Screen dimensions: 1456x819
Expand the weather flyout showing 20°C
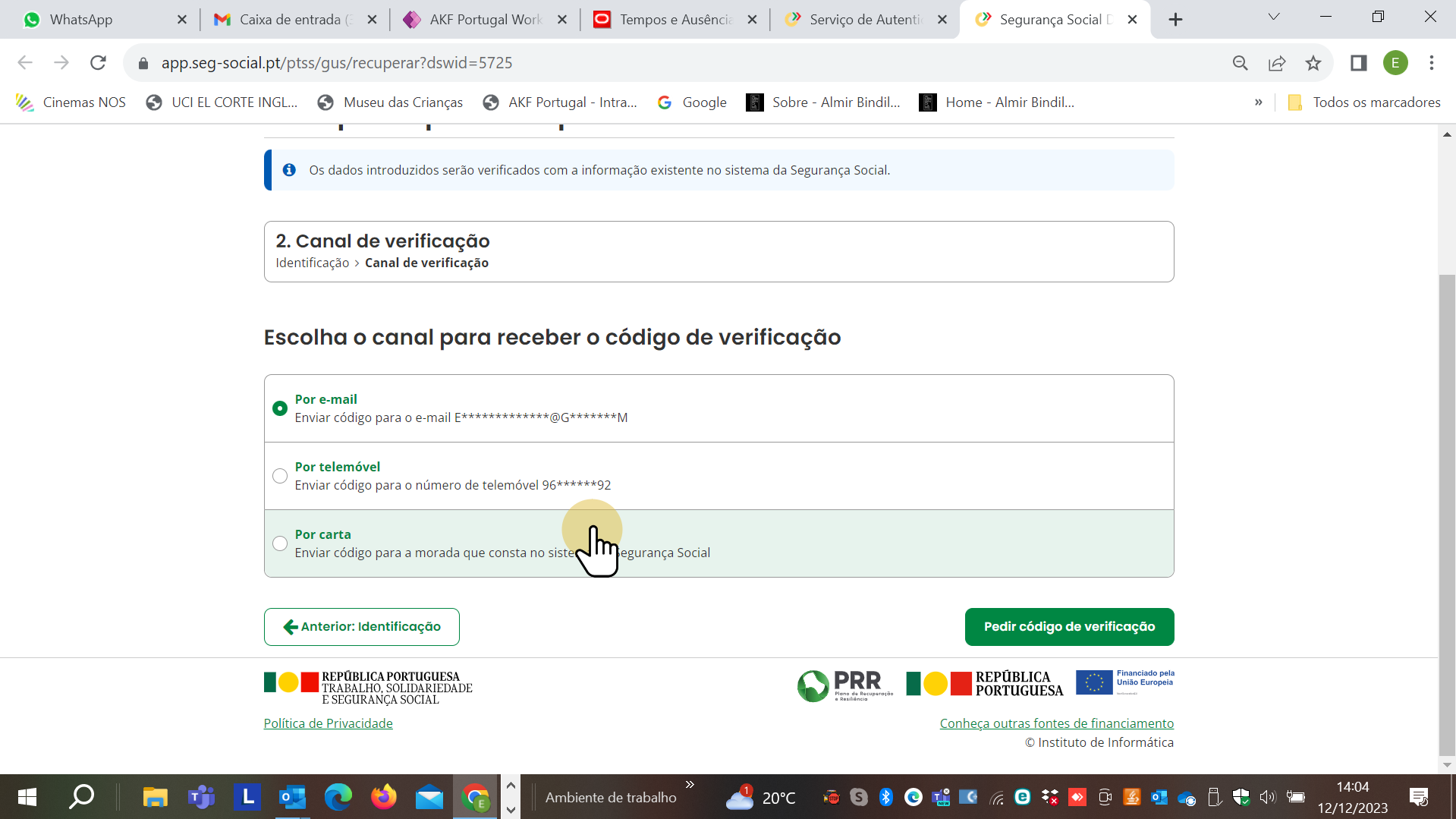[x=759, y=797]
